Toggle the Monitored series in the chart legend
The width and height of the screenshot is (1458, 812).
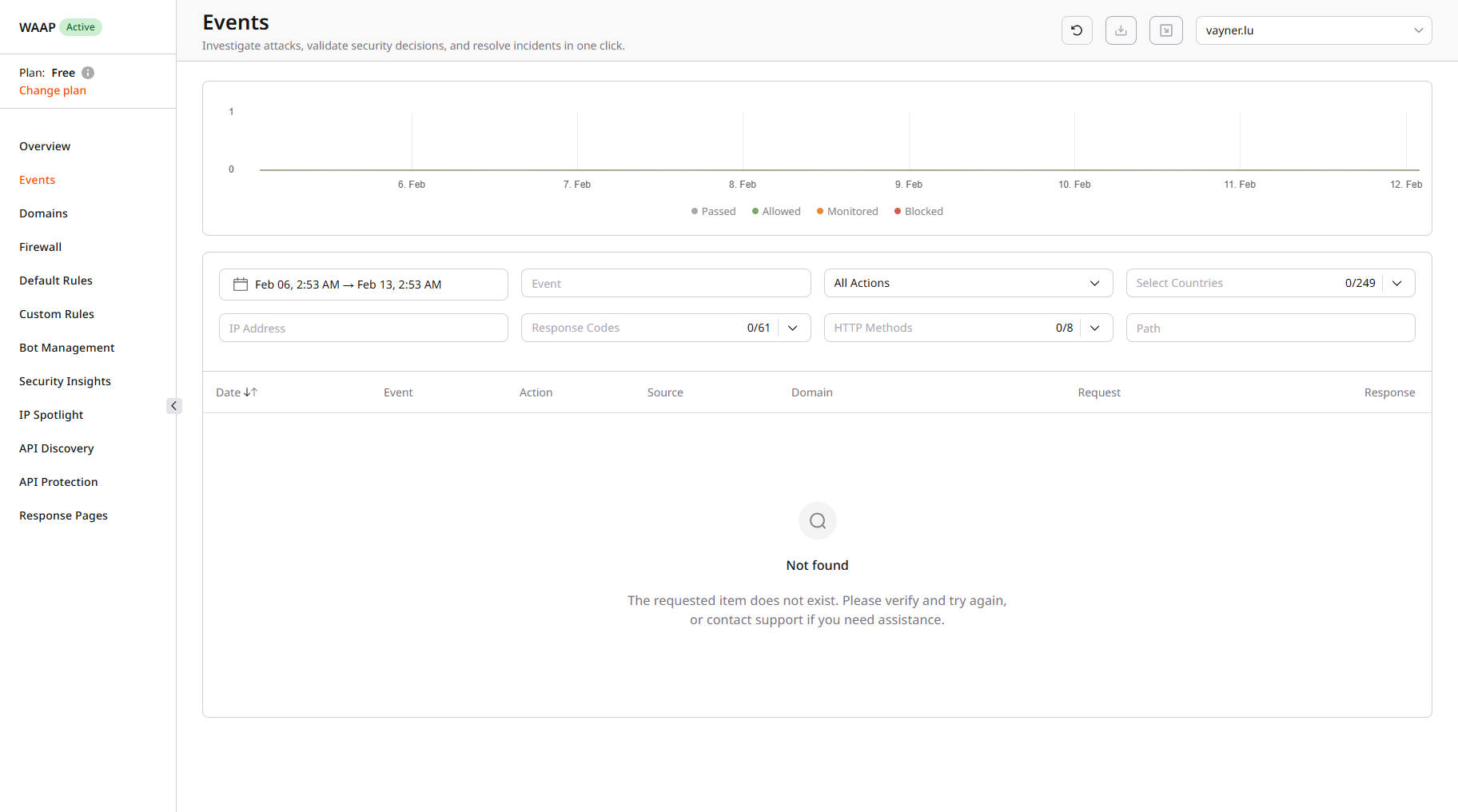click(847, 211)
